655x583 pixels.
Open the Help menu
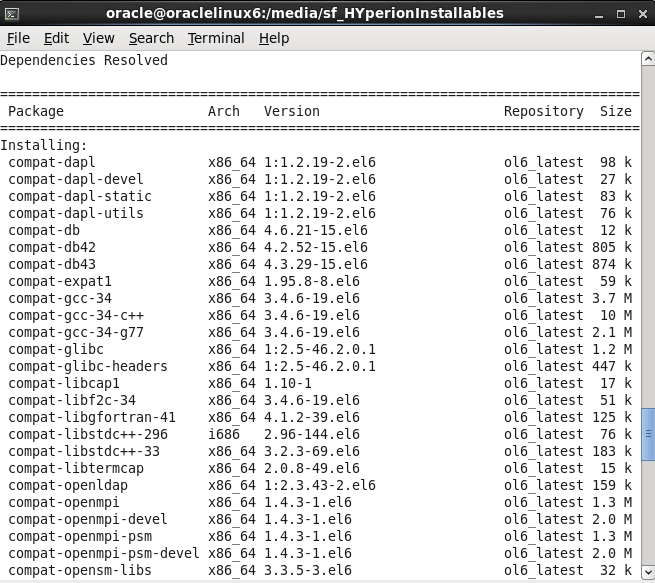point(274,38)
